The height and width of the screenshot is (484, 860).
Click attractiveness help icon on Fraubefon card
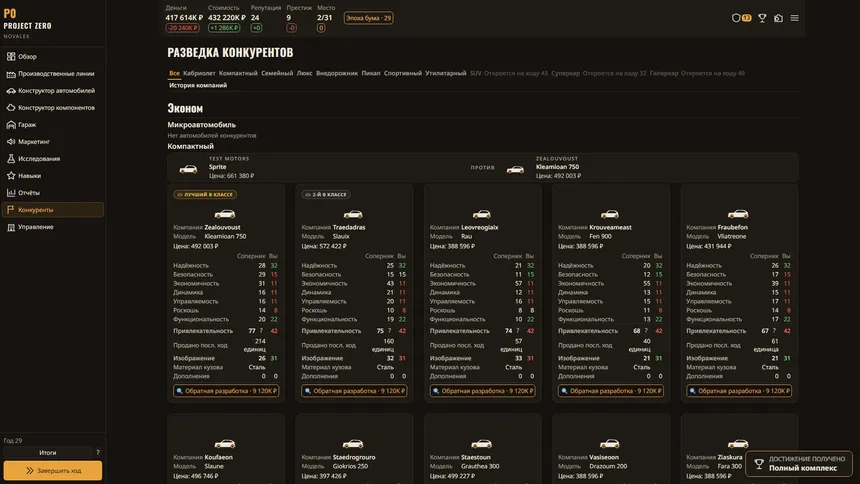coord(774,331)
